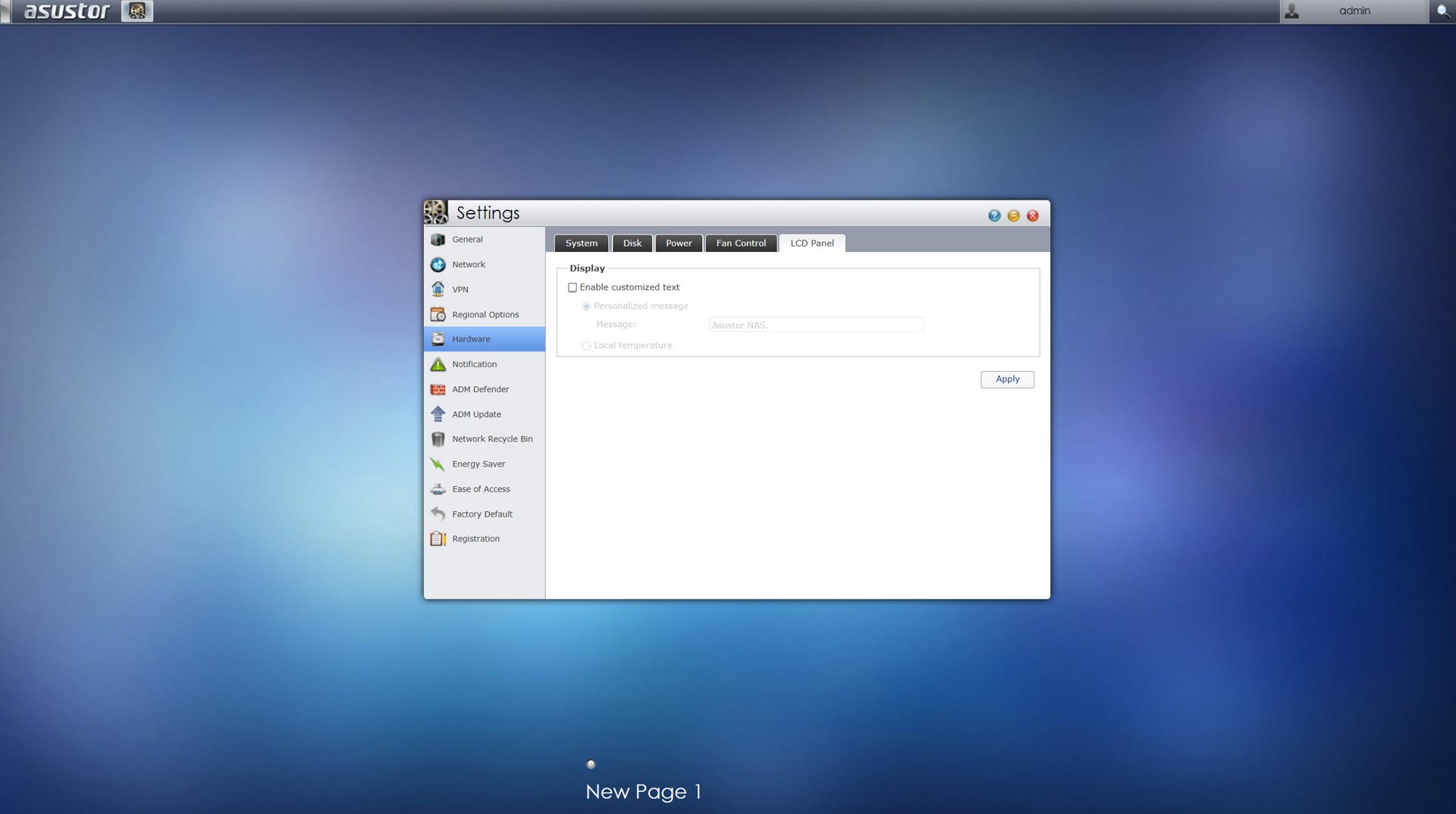The width and height of the screenshot is (1456, 814).
Task: Open VPN settings text label
Action: [x=460, y=290]
